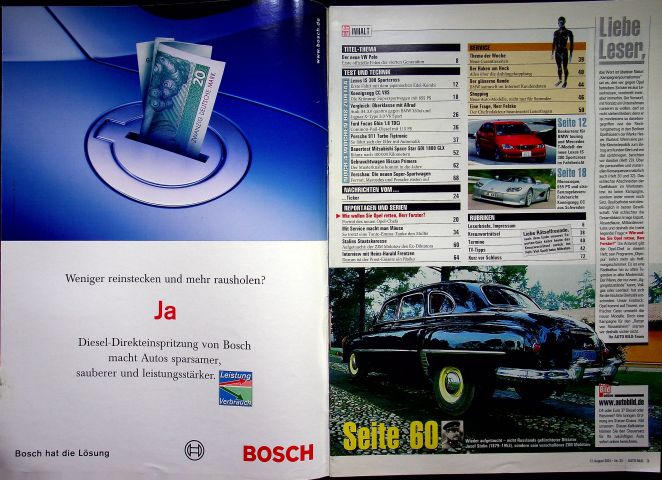The image size is (662, 480).
Task: Click the Bosch armature circle emblem
Action: click(x=194, y=450)
